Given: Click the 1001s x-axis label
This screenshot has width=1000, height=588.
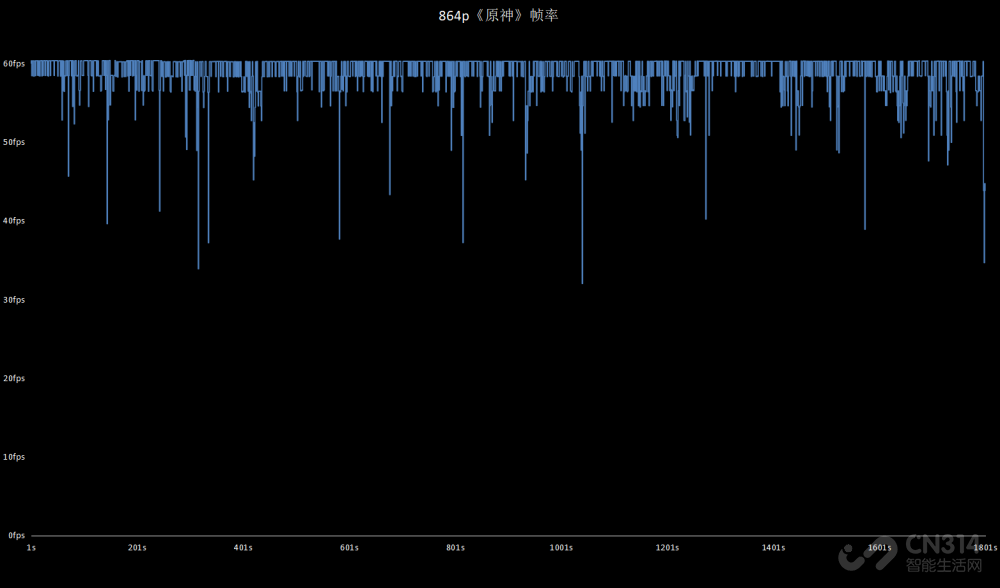Looking at the screenshot, I should point(561,548).
